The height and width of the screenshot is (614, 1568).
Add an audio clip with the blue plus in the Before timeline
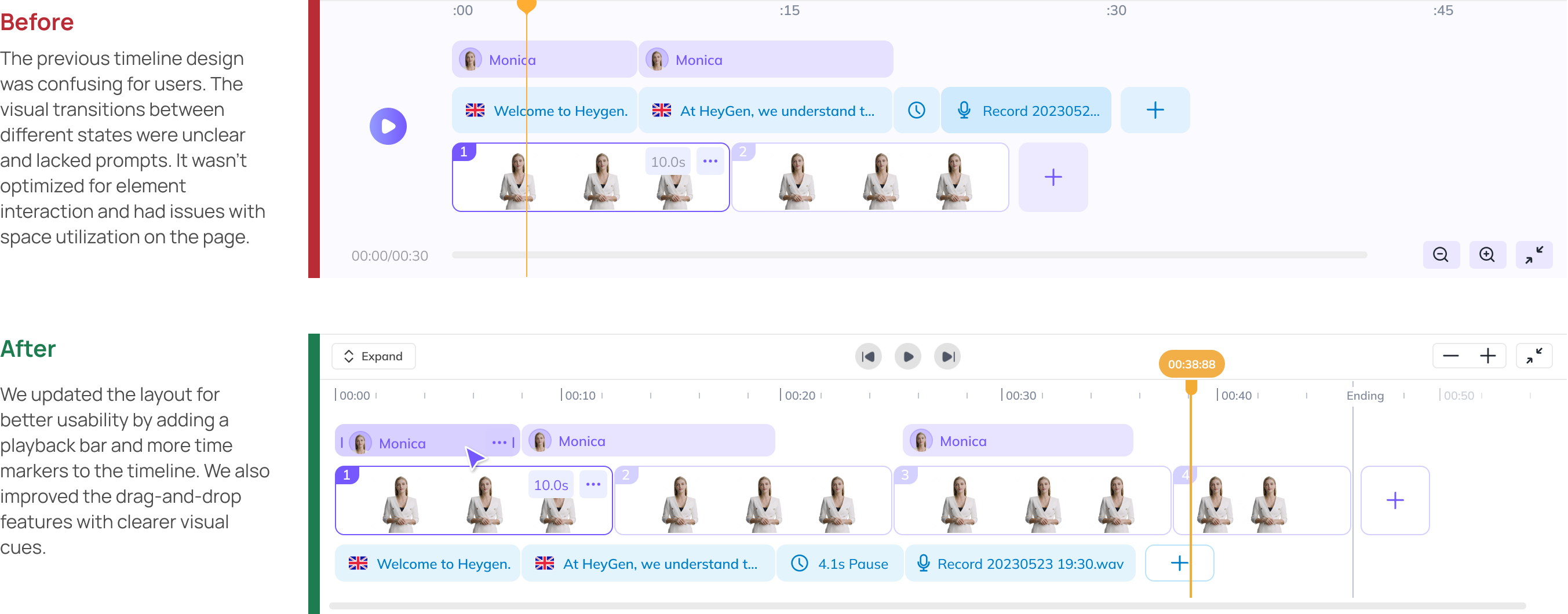1155,110
